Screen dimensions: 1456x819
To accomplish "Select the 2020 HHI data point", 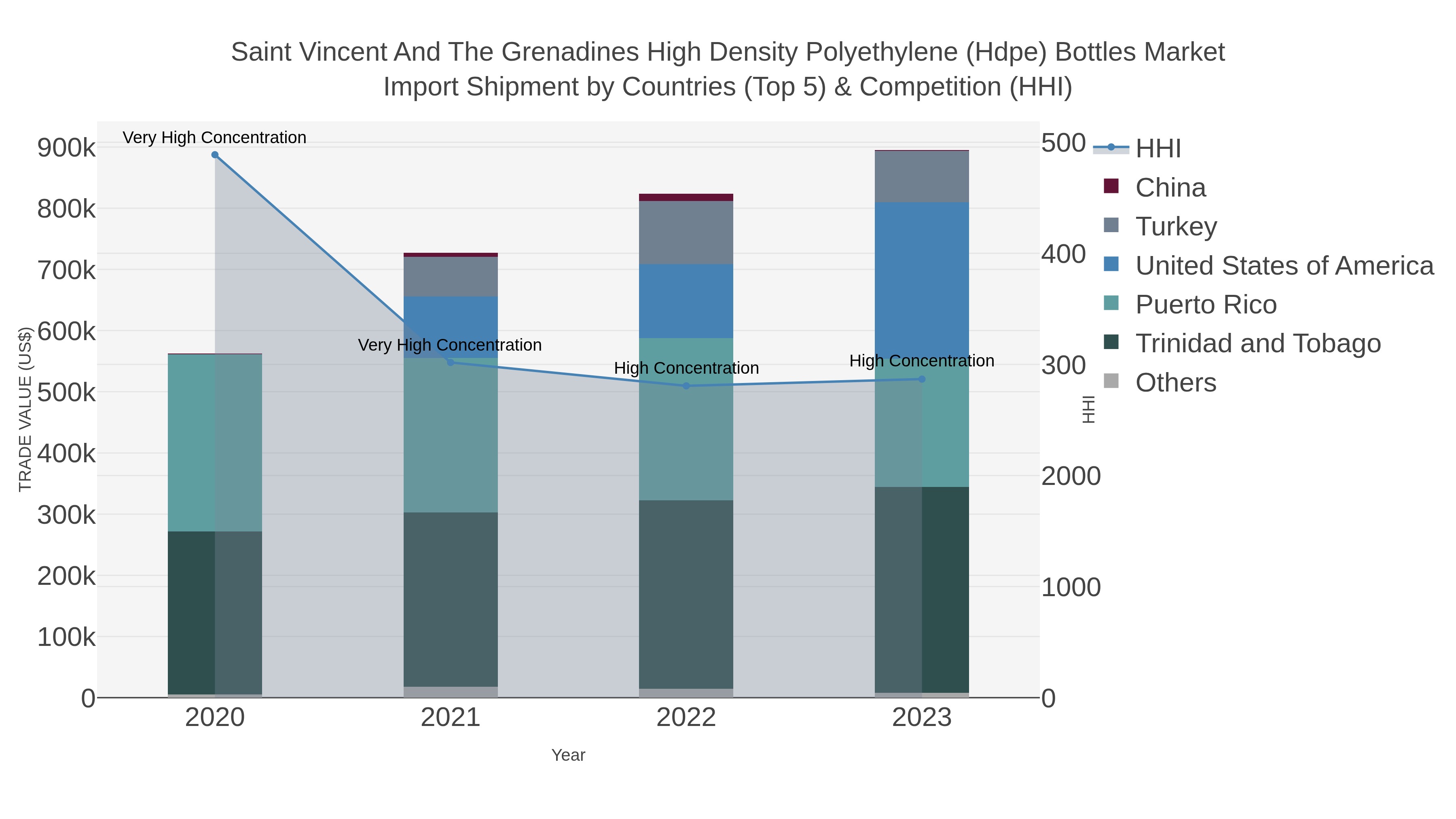I will 215,155.
